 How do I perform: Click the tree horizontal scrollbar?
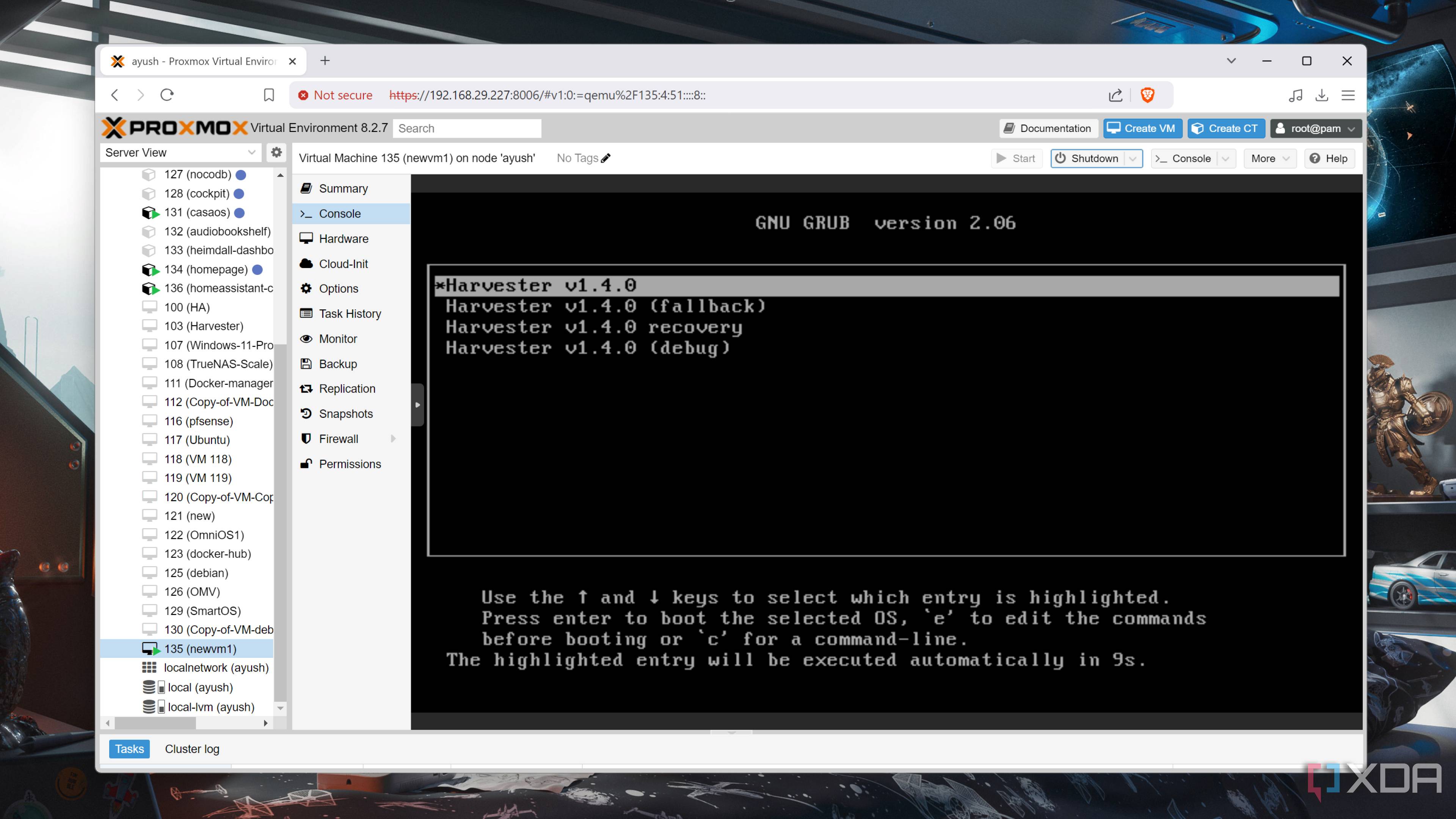(155, 723)
